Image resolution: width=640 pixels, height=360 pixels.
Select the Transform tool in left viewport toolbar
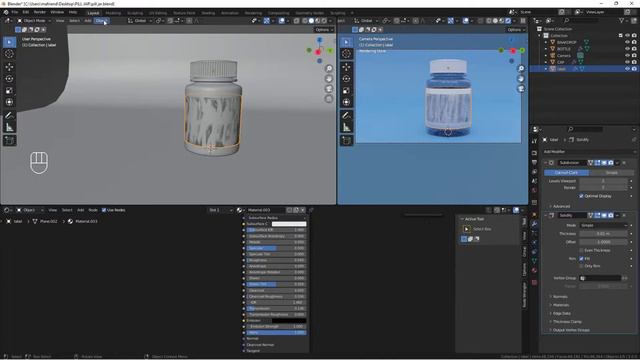pos(9,102)
